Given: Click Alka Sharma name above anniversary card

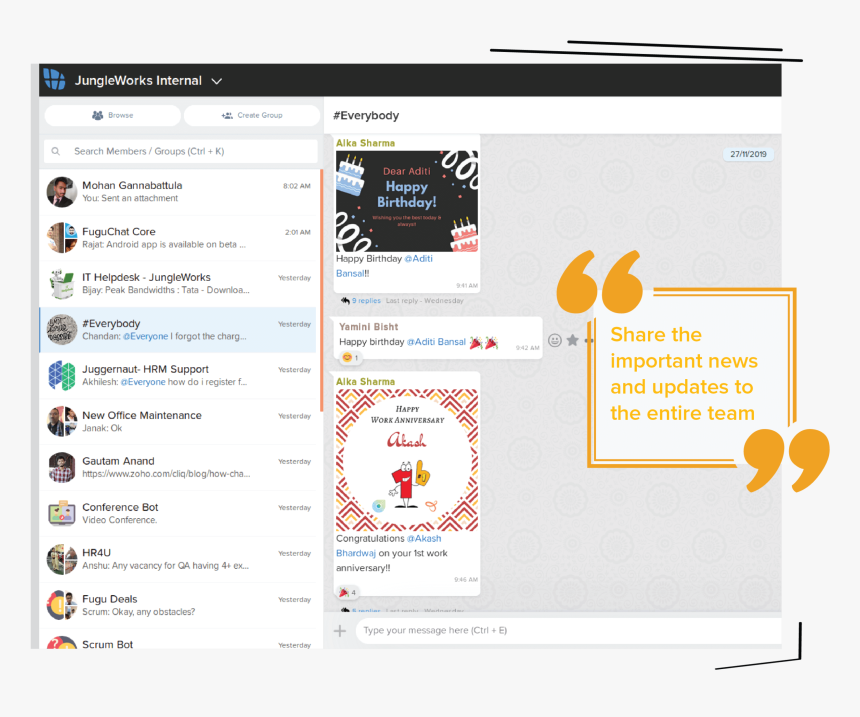Looking at the screenshot, I should pos(365,382).
